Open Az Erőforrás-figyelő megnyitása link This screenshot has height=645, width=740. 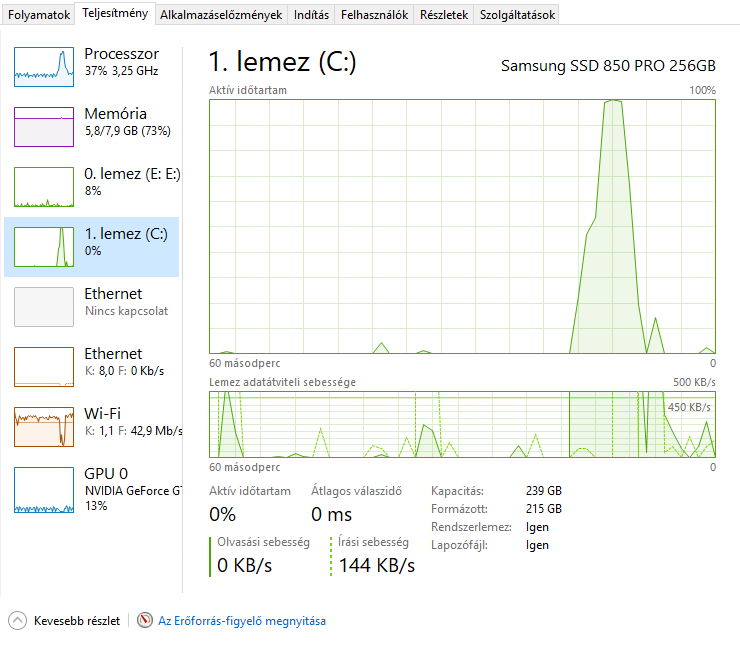242,621
